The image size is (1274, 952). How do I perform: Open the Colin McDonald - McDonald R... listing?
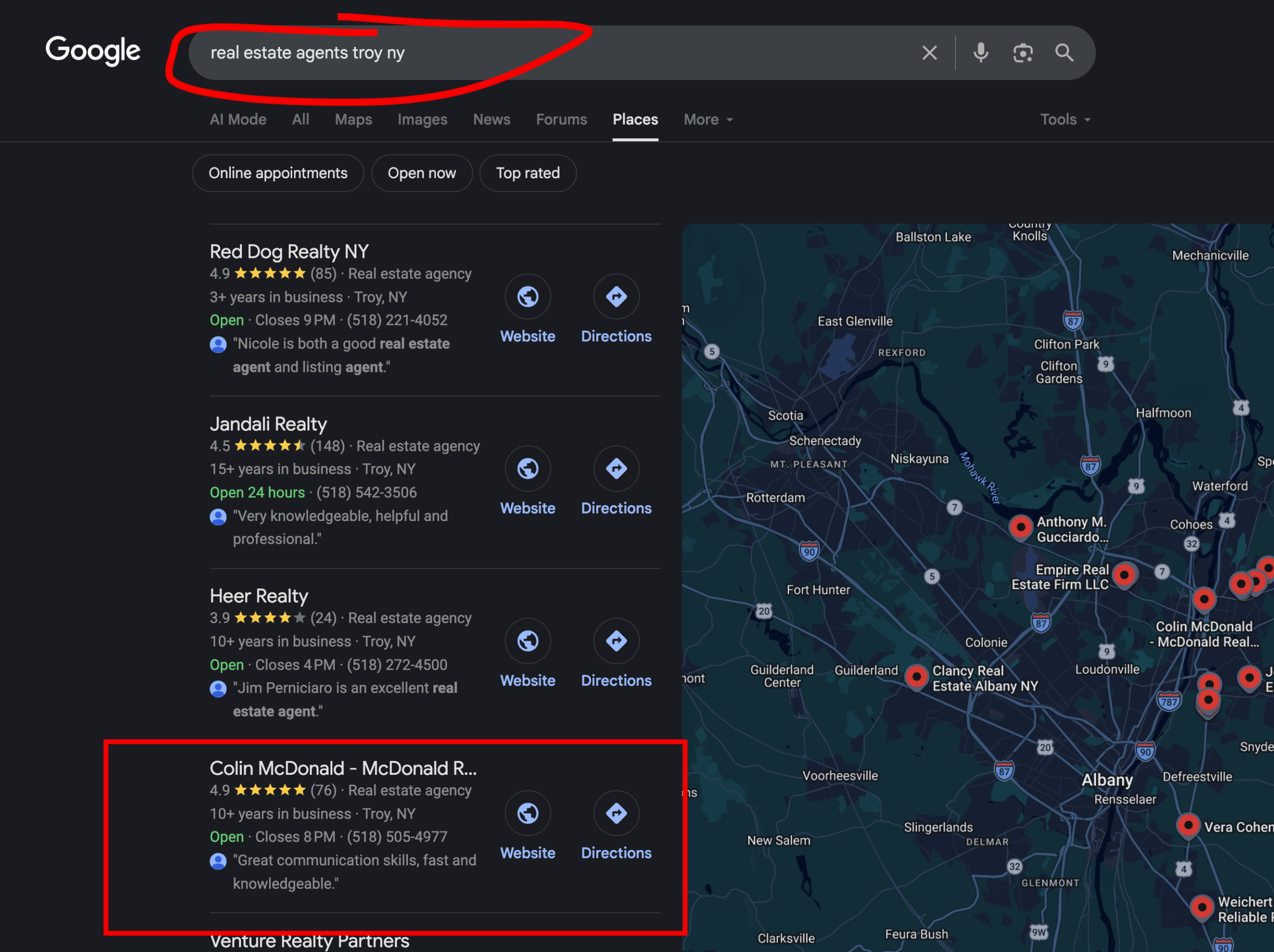(x=343, y=768)
